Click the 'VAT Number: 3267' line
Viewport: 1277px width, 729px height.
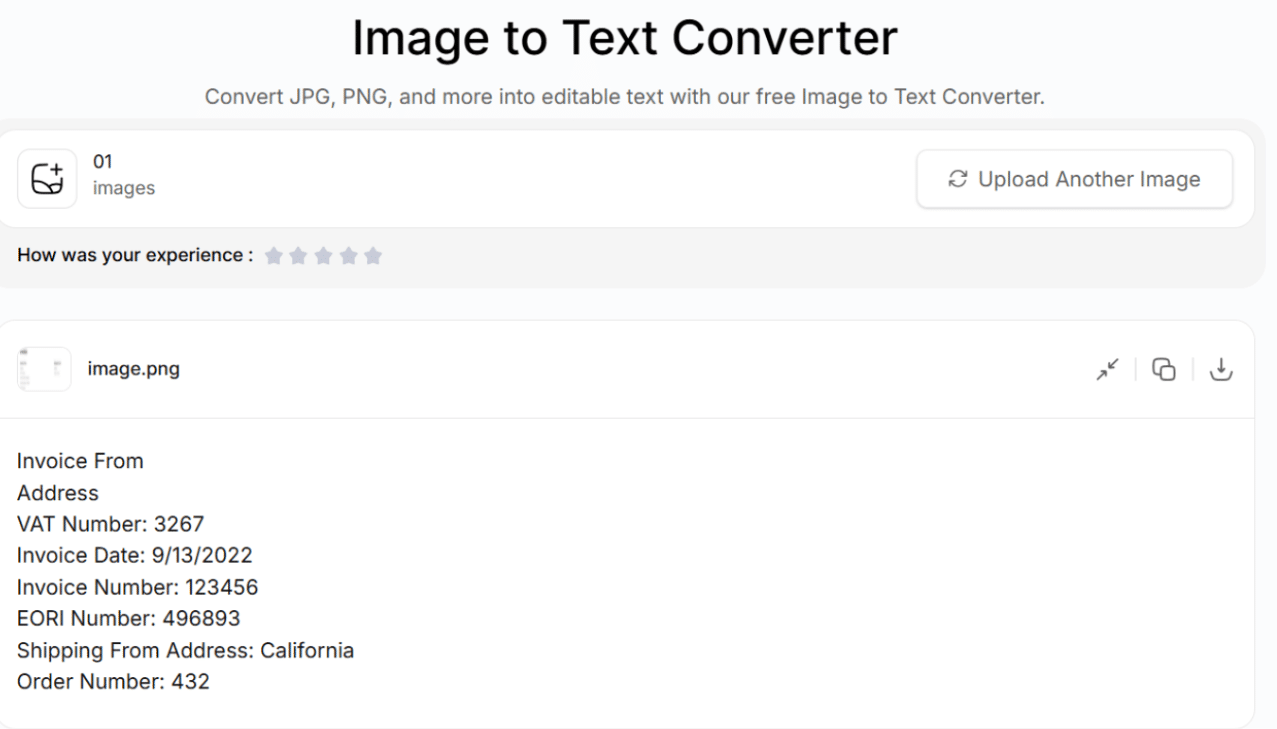pyautogui.click(x=111, y=524)
